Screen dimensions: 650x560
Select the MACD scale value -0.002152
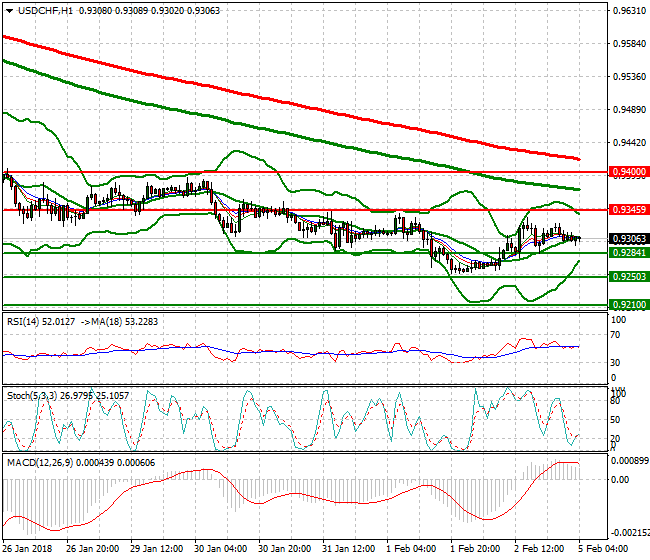click(x=630, y=533)
